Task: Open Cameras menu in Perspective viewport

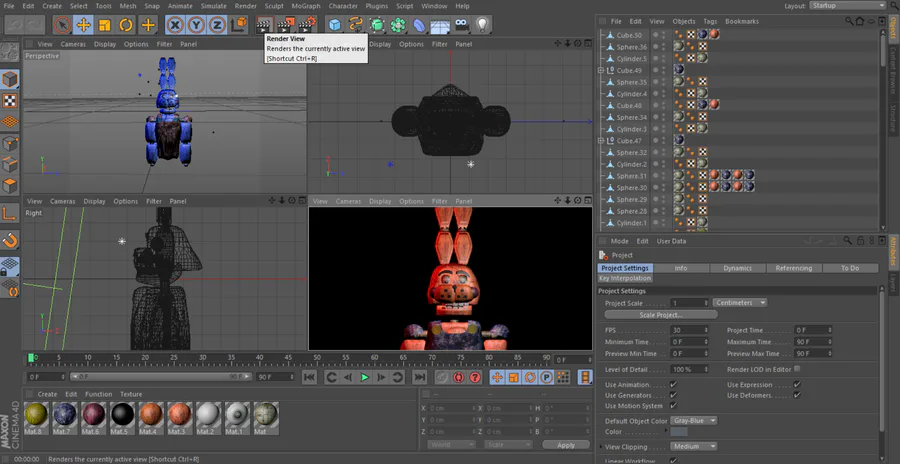Action: [x=73, y=44]
